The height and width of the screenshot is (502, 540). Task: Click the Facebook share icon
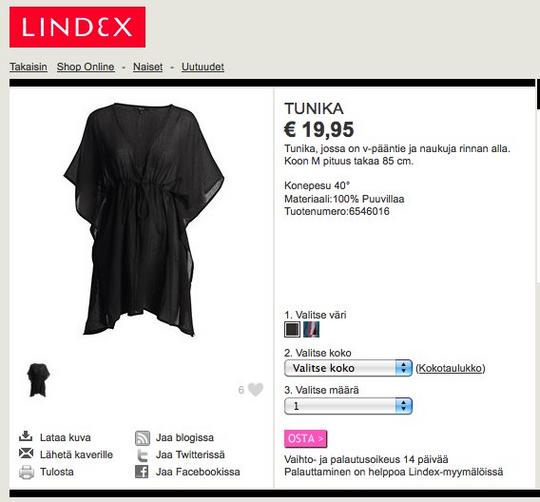[142, 471]
